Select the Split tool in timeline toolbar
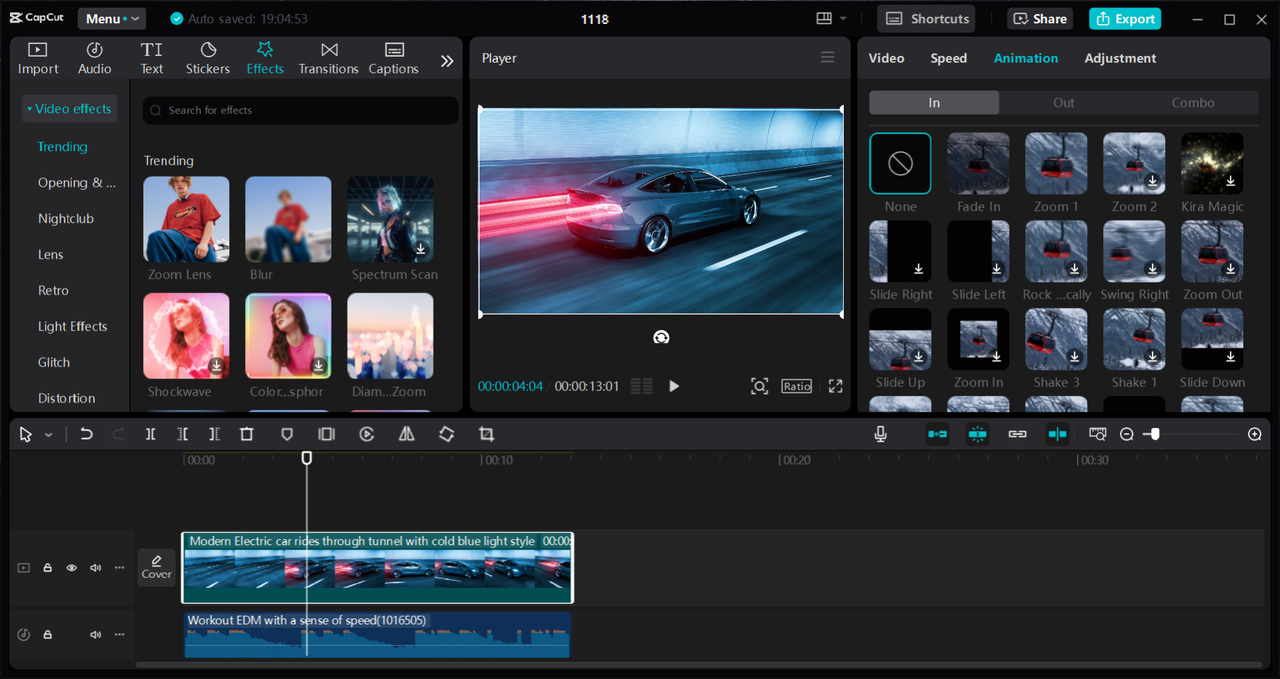Viewport: 1280px width, 679px height. tap(150, 434)
